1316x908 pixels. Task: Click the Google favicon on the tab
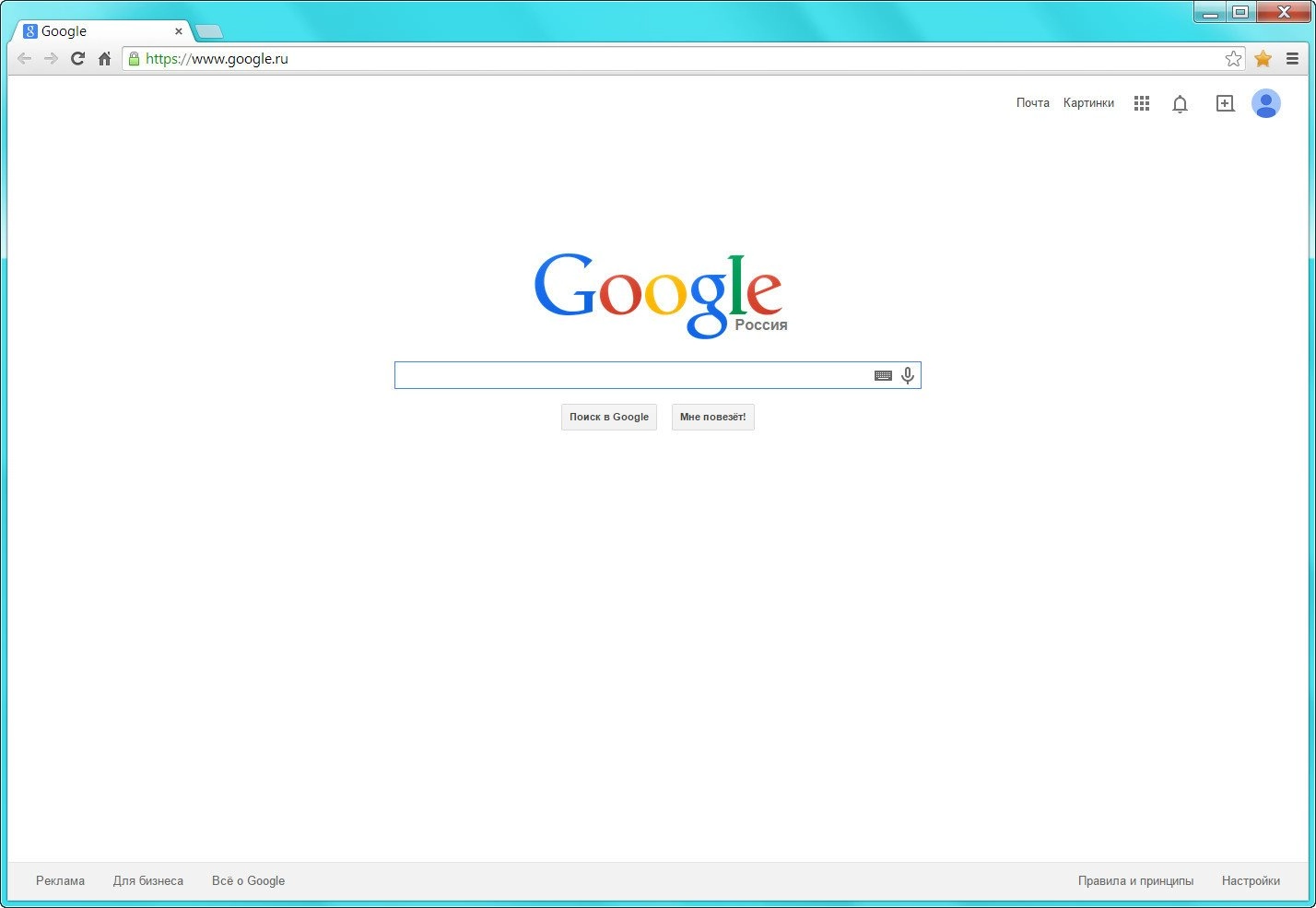30,31
